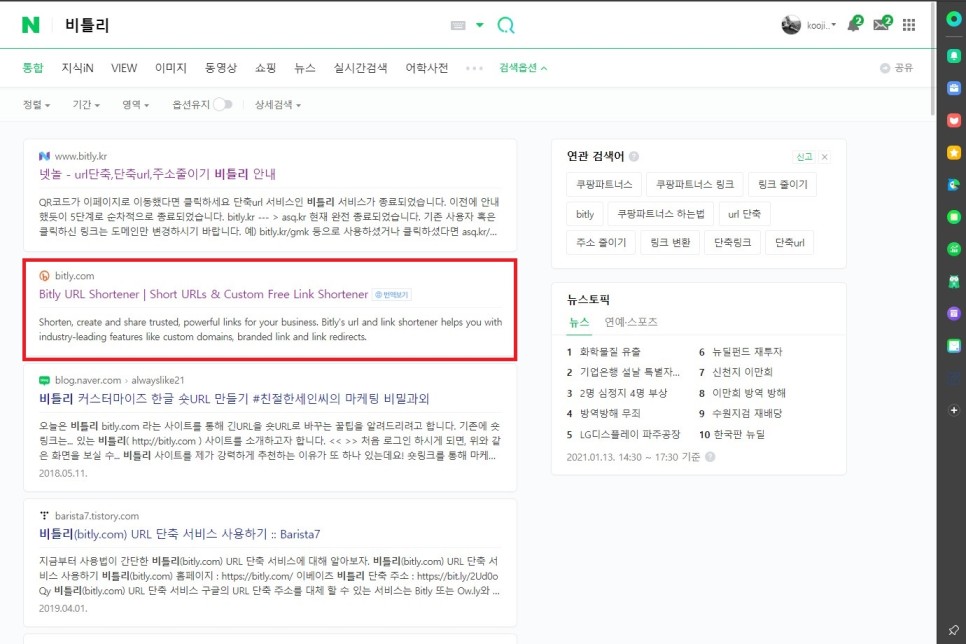The image size is (966, 644).
Task: Open the blue briefcase sidebar icon
Action: pos(954,88)
